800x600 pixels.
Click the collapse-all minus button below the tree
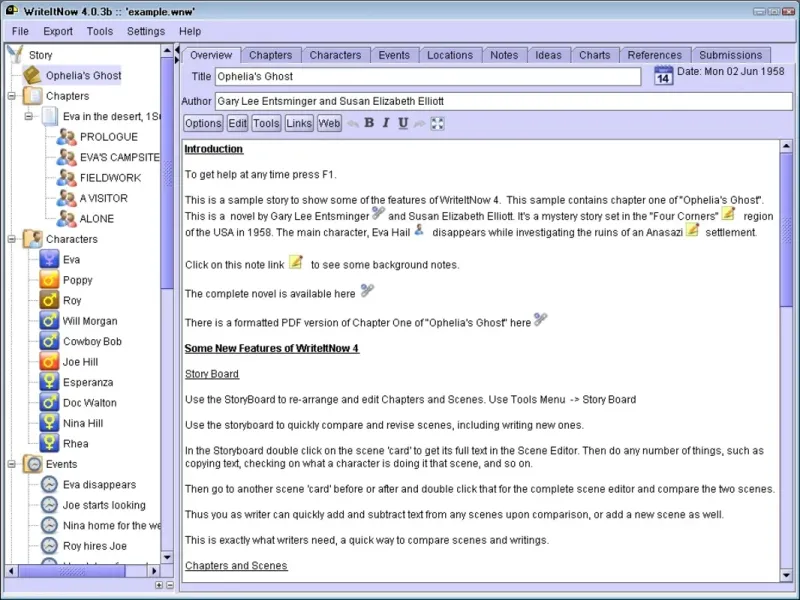170,585
